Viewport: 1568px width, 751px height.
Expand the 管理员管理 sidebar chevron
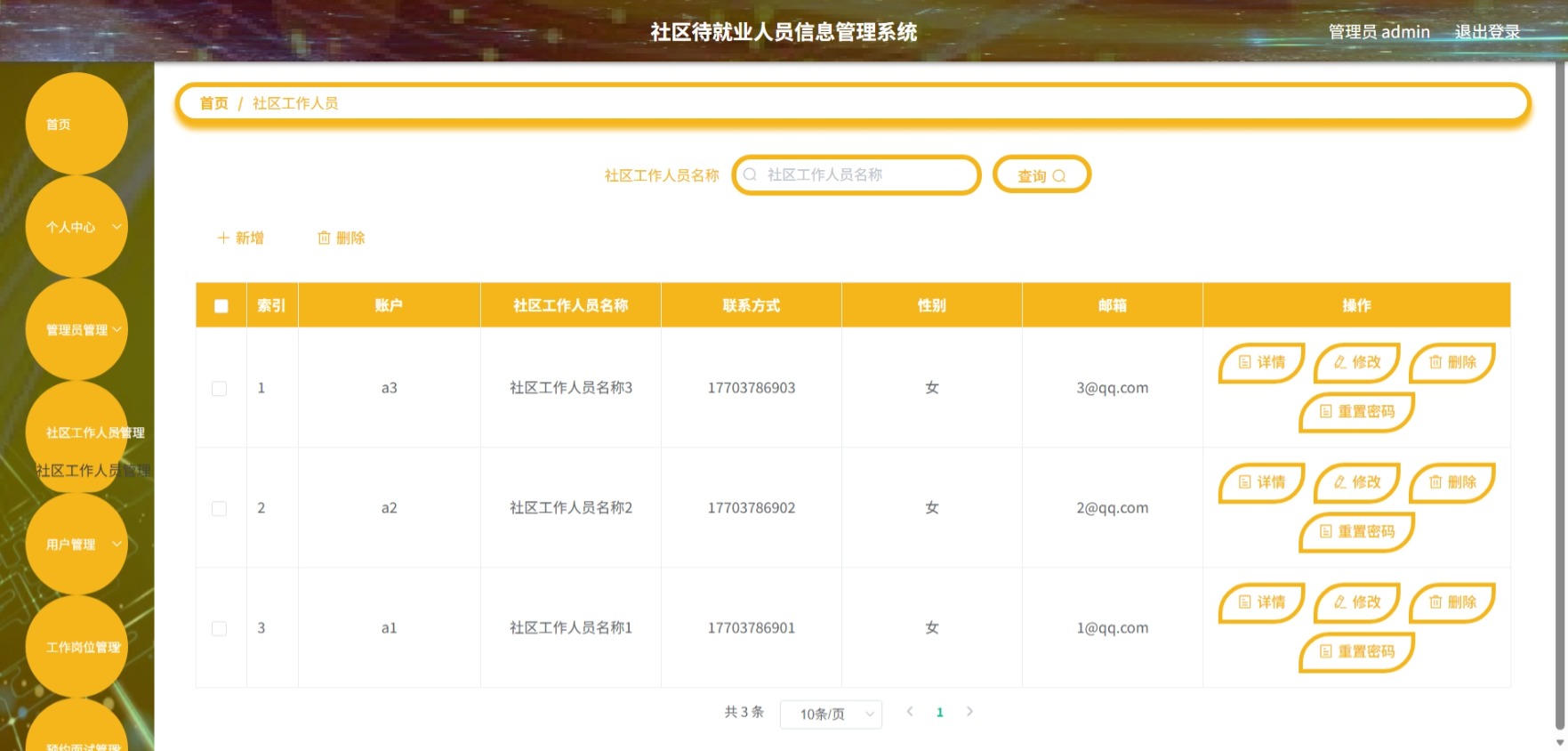point(117,329)
